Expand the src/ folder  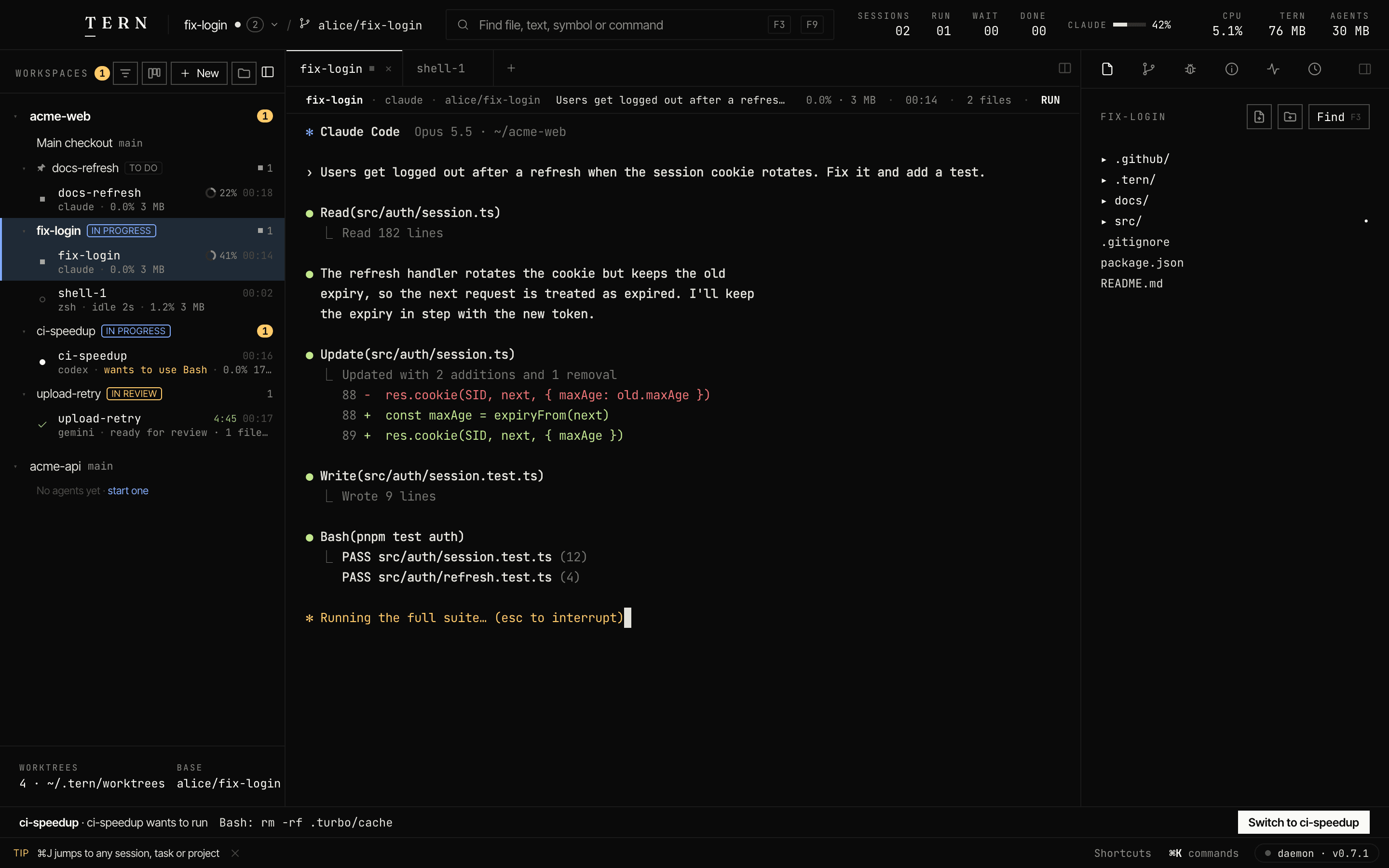pyautogui.click(x=1104, y=222)
